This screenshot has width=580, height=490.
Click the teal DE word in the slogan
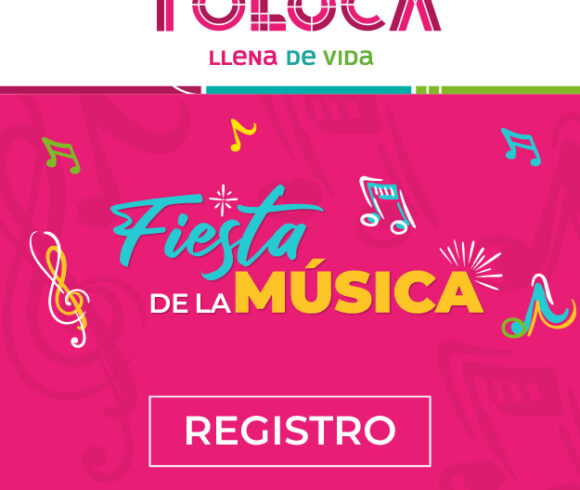(301, 58)
